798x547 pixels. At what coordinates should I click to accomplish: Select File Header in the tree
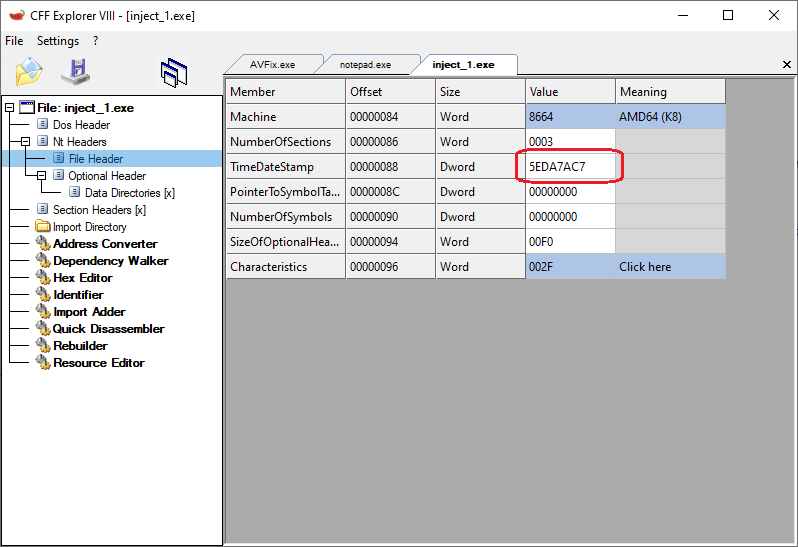coord(96,159)
